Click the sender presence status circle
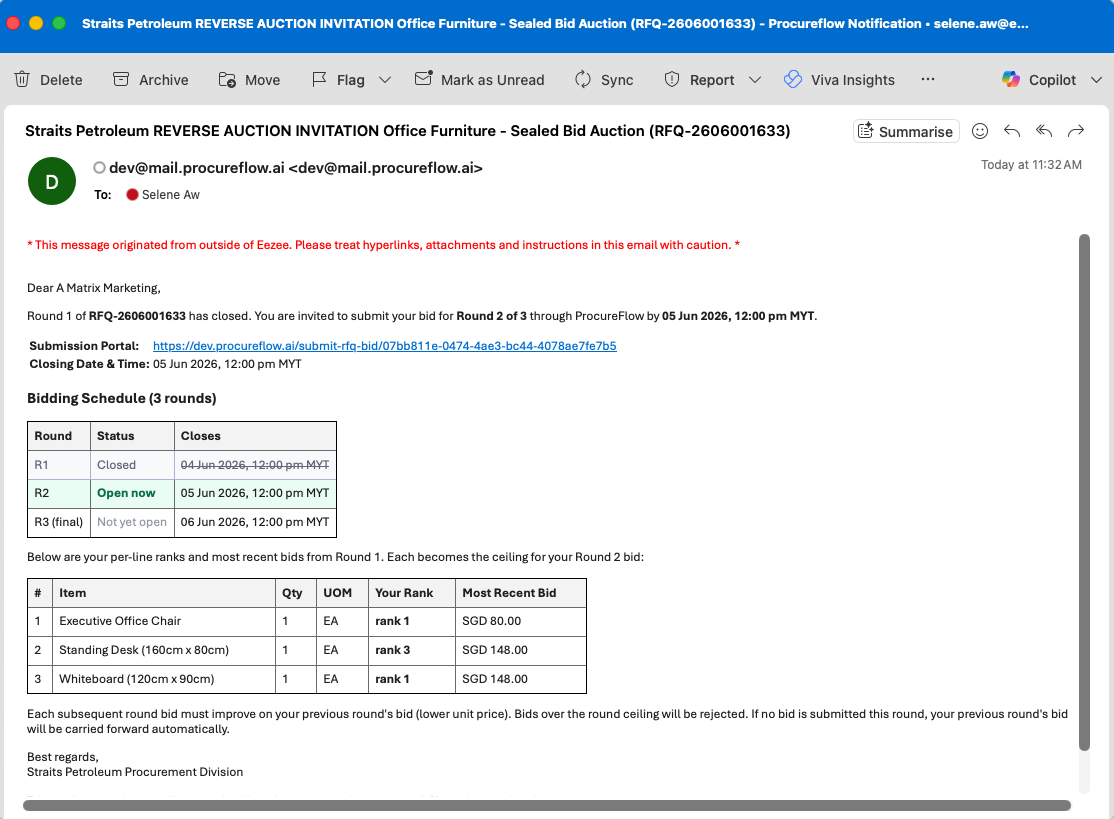 (x=99, y=168)
